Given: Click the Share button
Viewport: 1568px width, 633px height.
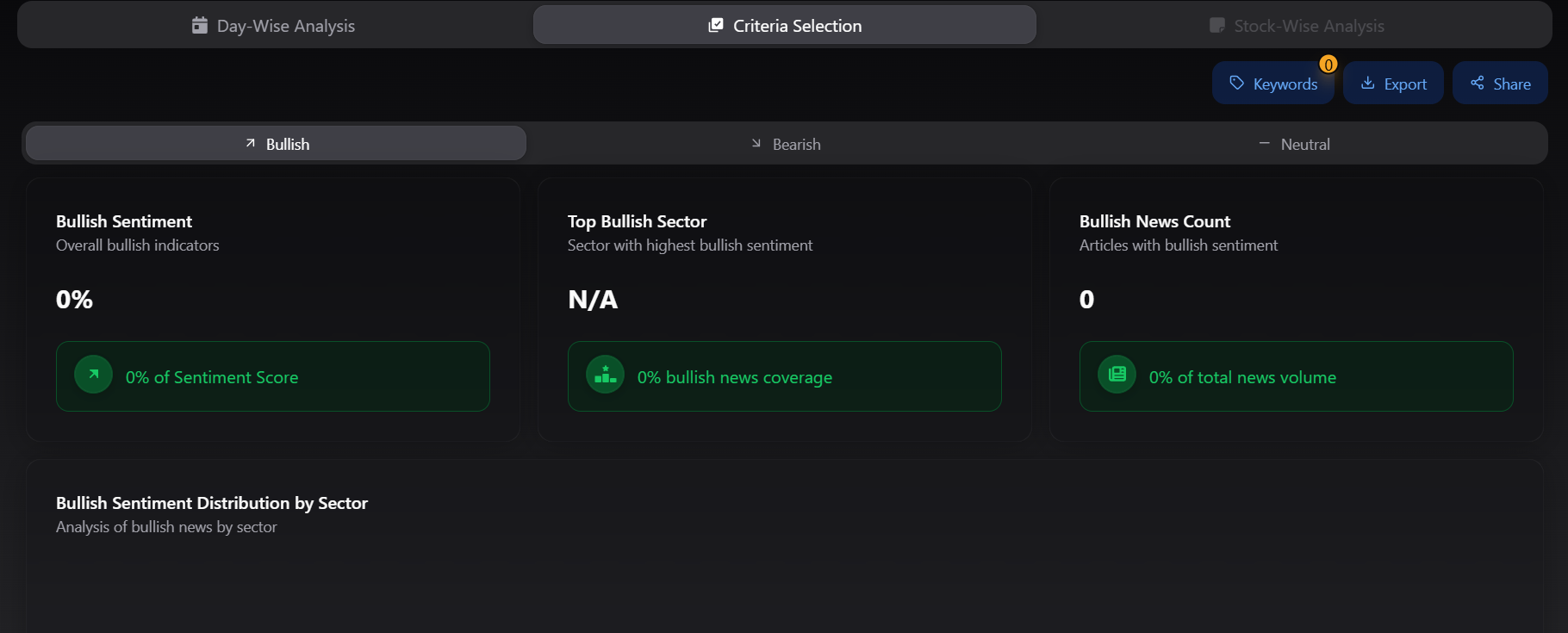Looking at the screenshot, I should click(1500, 84).
